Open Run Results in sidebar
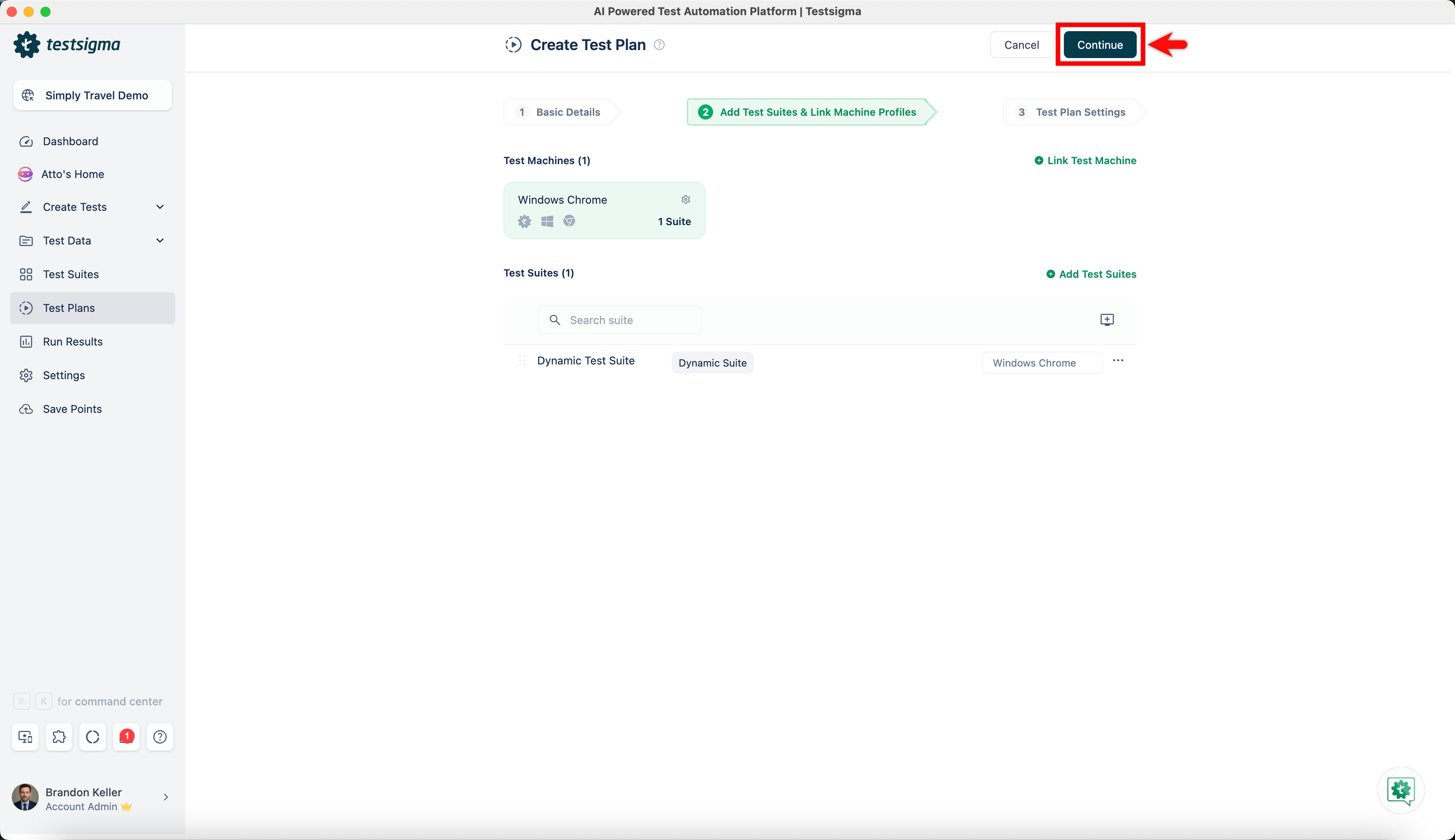Image resolution: width=1455 pixels, height=840 pixels. click(73, 342)
